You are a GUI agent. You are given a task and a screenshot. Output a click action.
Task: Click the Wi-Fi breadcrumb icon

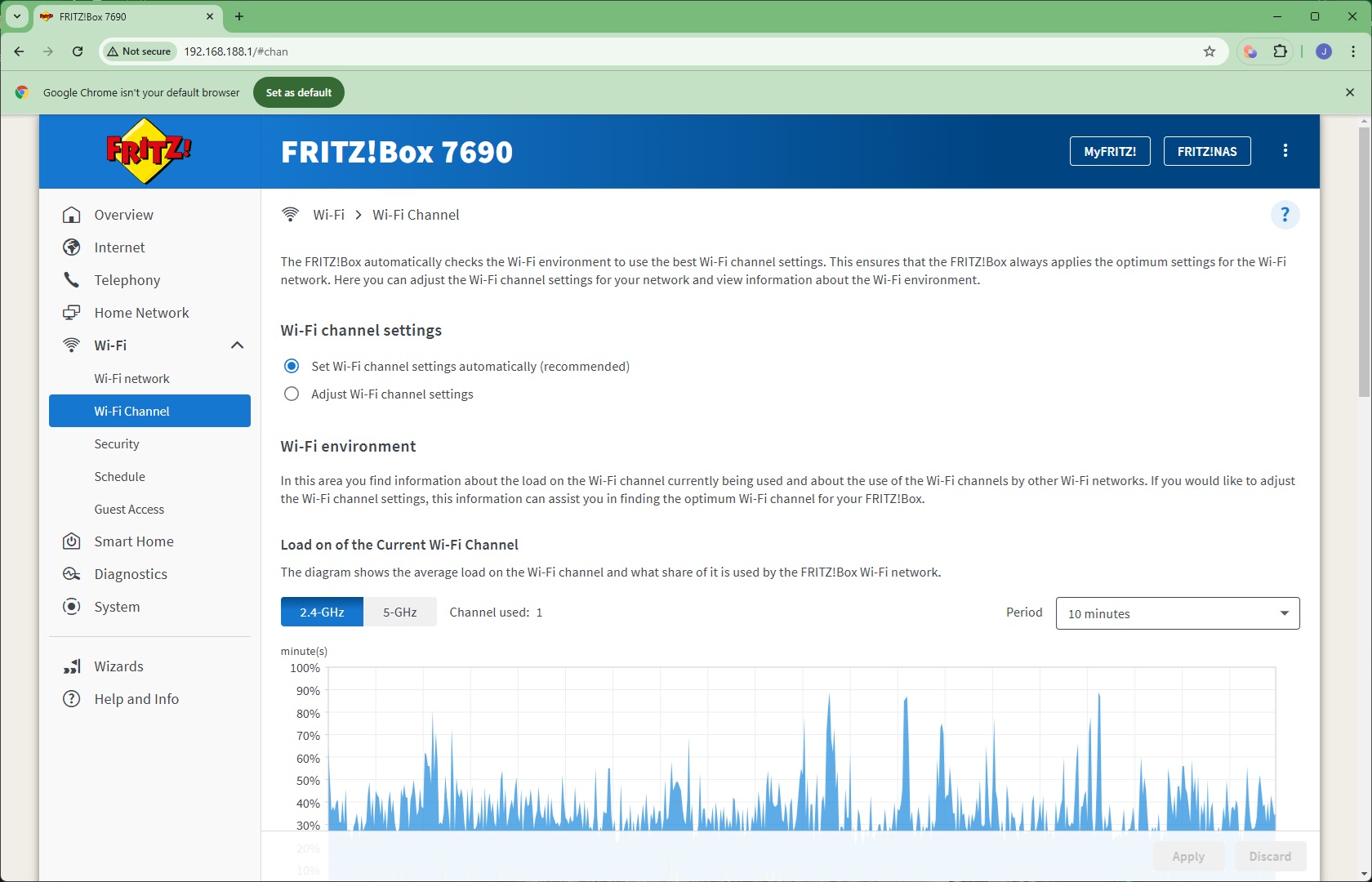click(290, 215)
